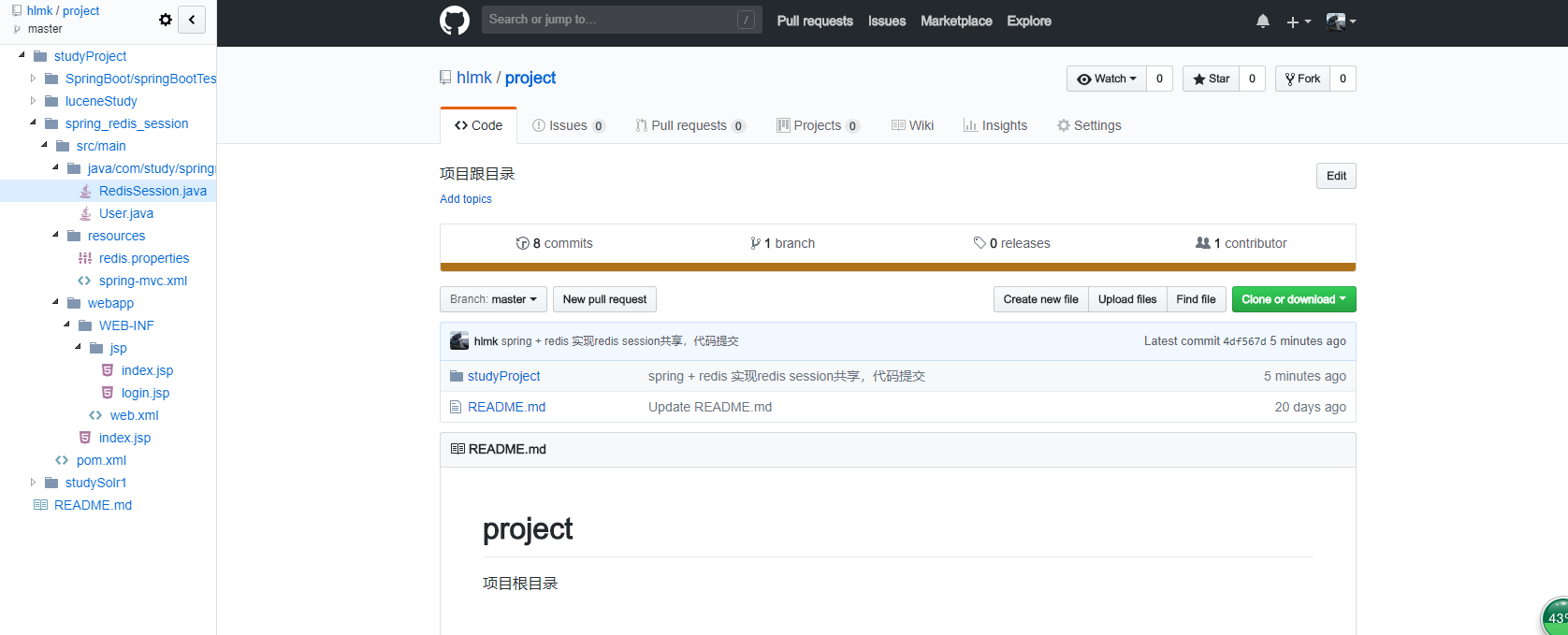This screenshot has height=635, width=1568.
Task: Expand the studySolr1 folder in tree
Action: pyautogui.click(x=33, y=483)
